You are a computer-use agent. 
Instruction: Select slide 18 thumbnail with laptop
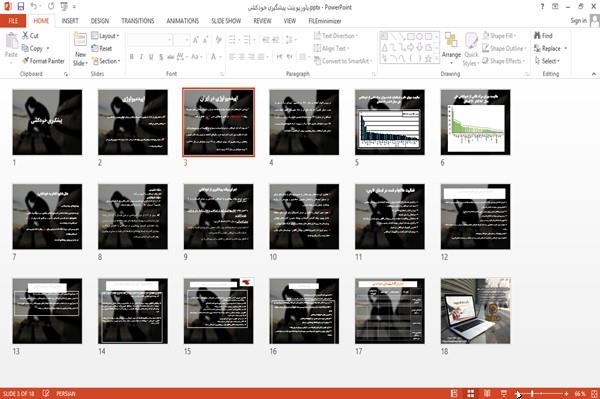475,311
